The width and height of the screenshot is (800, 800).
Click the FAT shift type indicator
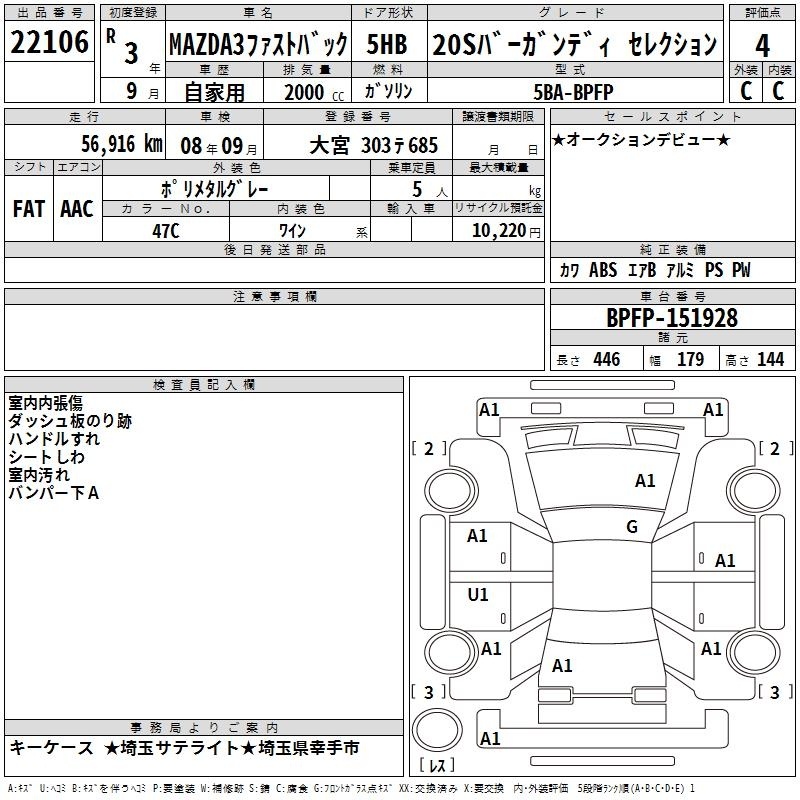pos(28,208)
